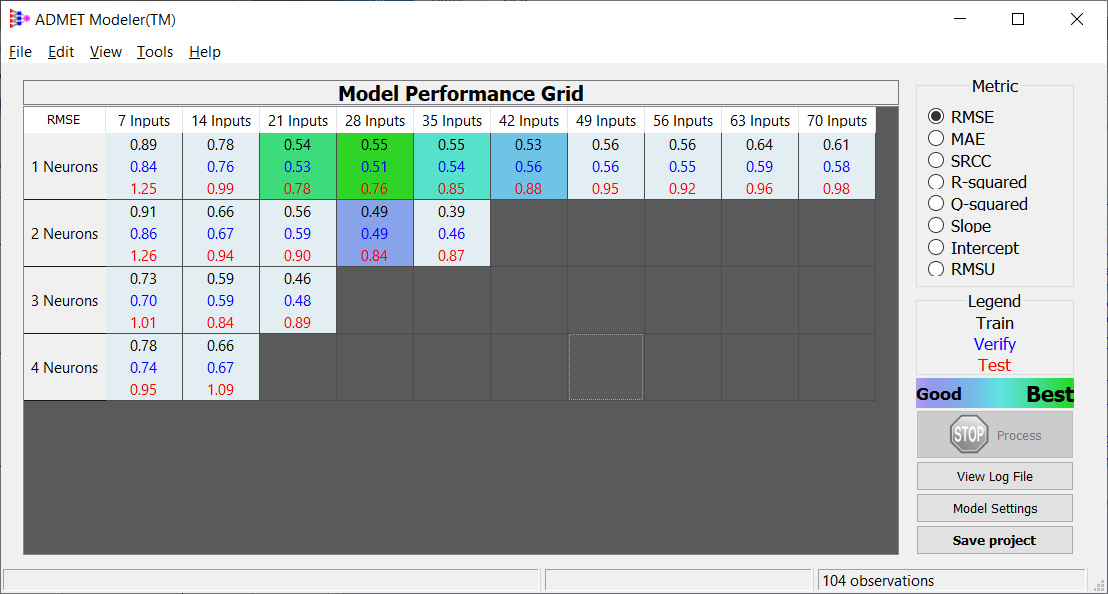Open the View menu
The width and height of the screenshot is (1108, 594).
105,52
